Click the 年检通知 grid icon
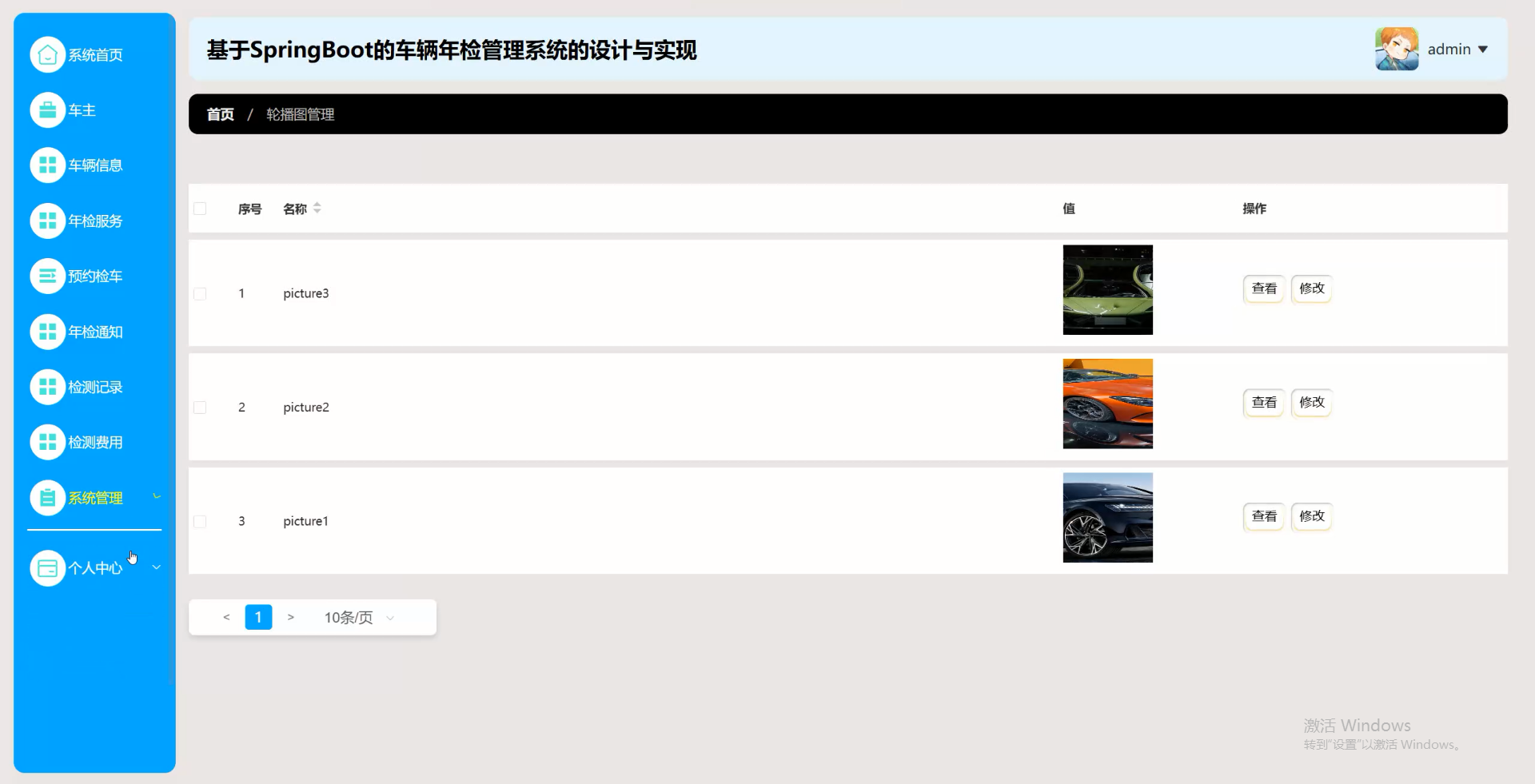 [47, 332]
